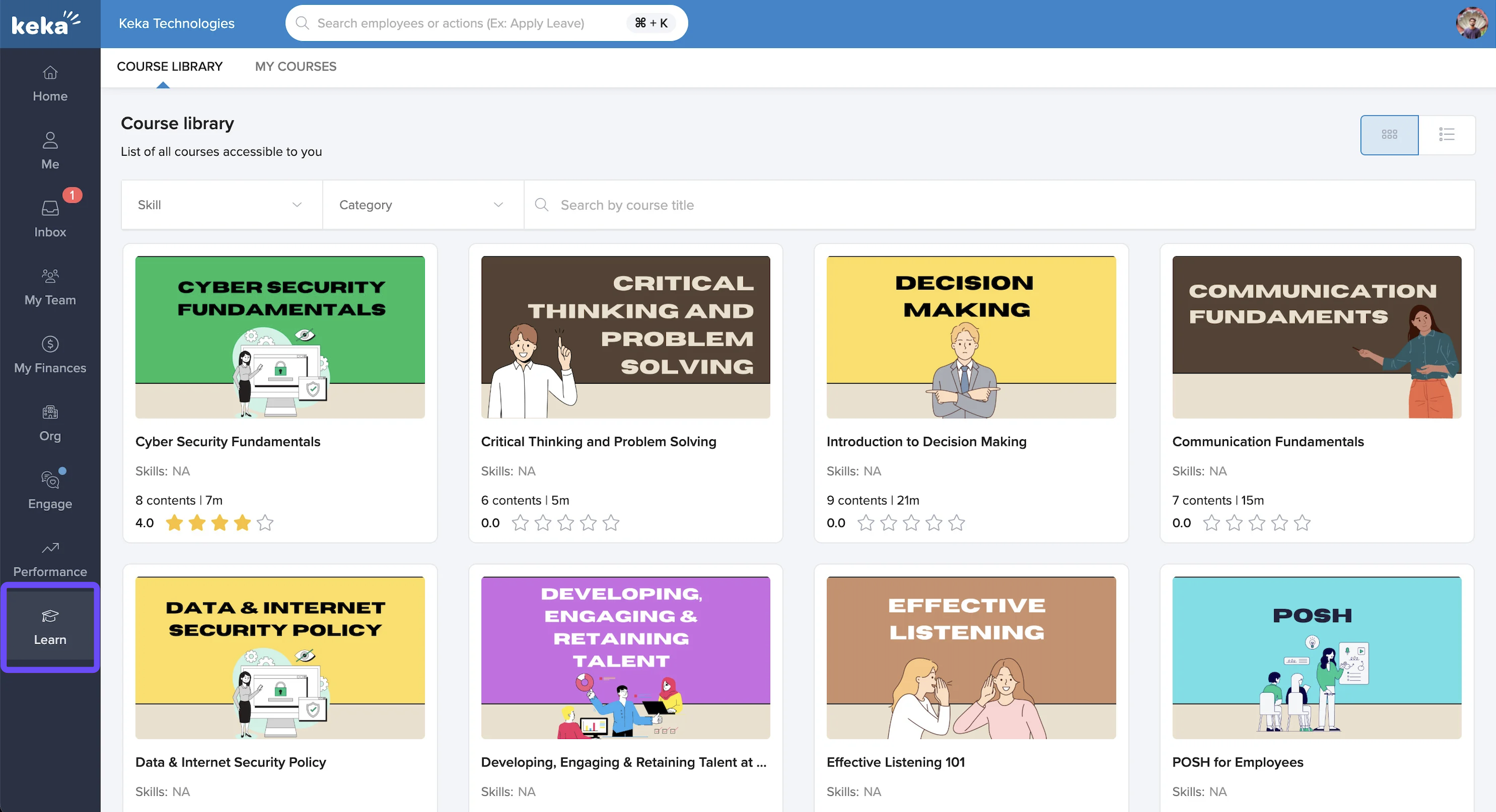Image resolution: width=1496 pixels, height=812 pixels.
Task: Open the Home sidebar icon
Action: coord(50,73)
